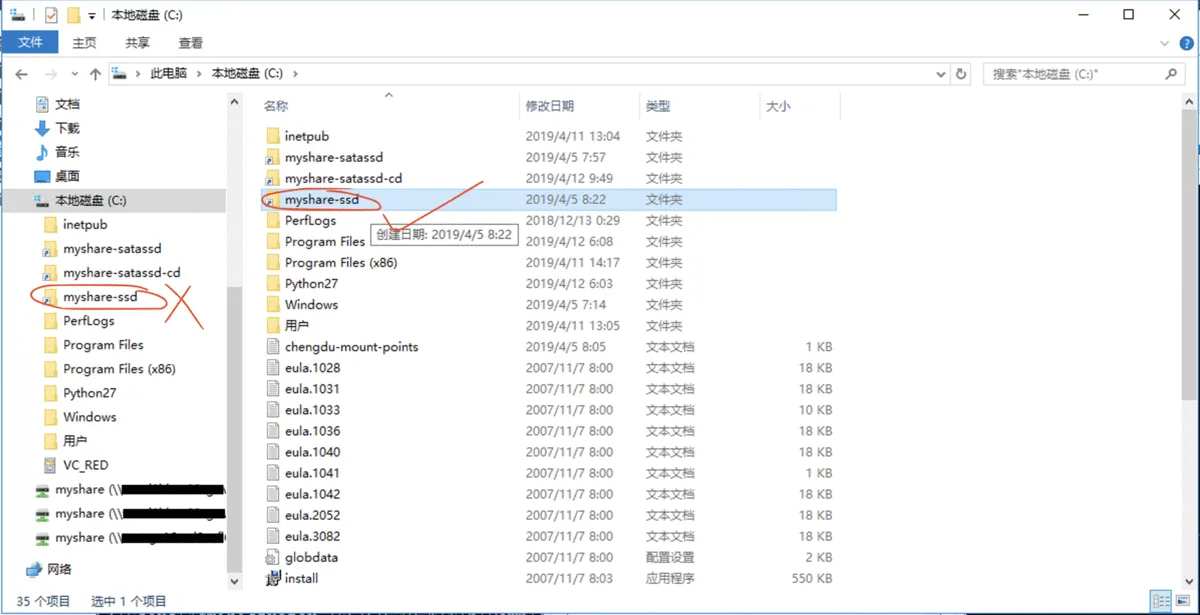The height and width of the screenshot is (615, 1200).
Task: Click the inetpub folder icon in file list
Action: [273, 136]
